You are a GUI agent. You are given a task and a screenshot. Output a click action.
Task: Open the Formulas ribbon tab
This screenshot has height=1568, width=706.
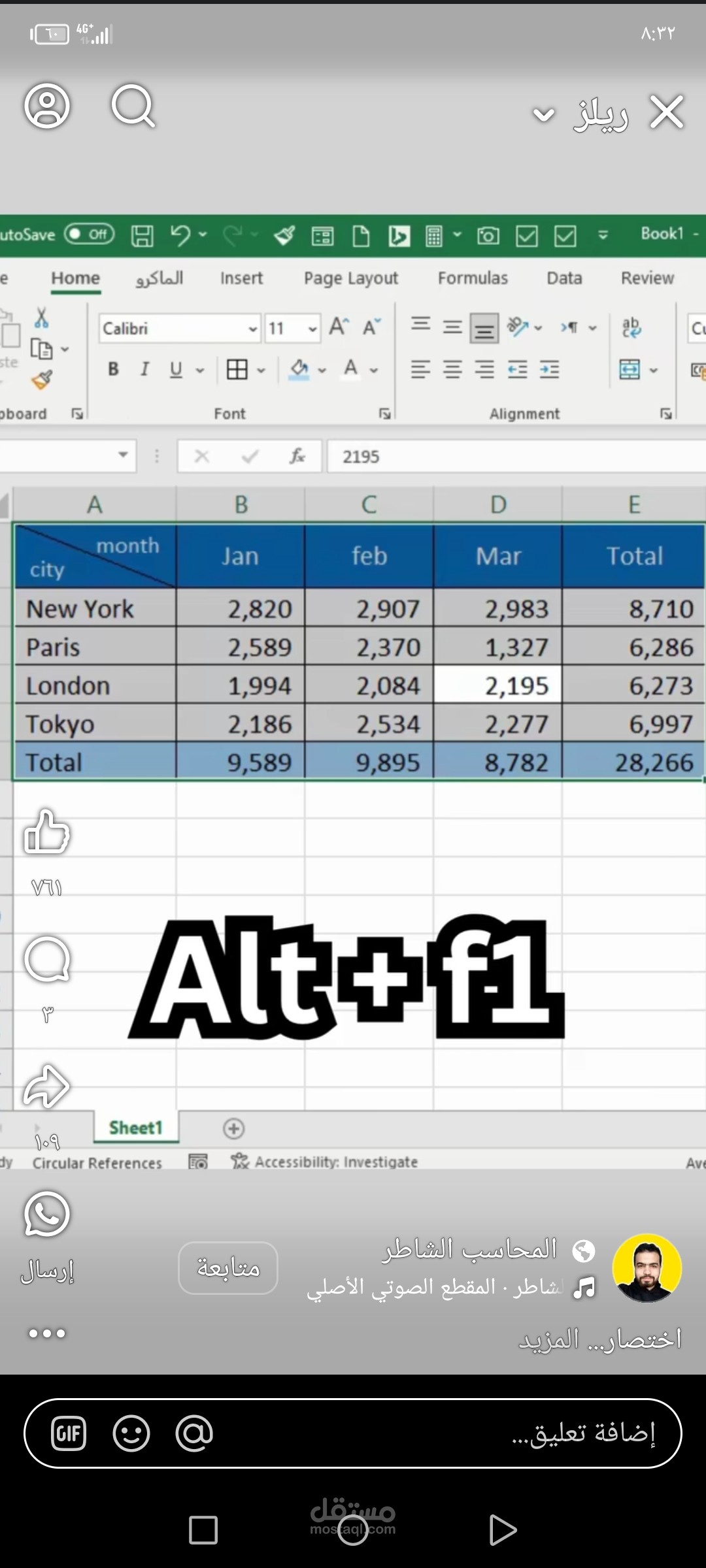click(473, 278)
